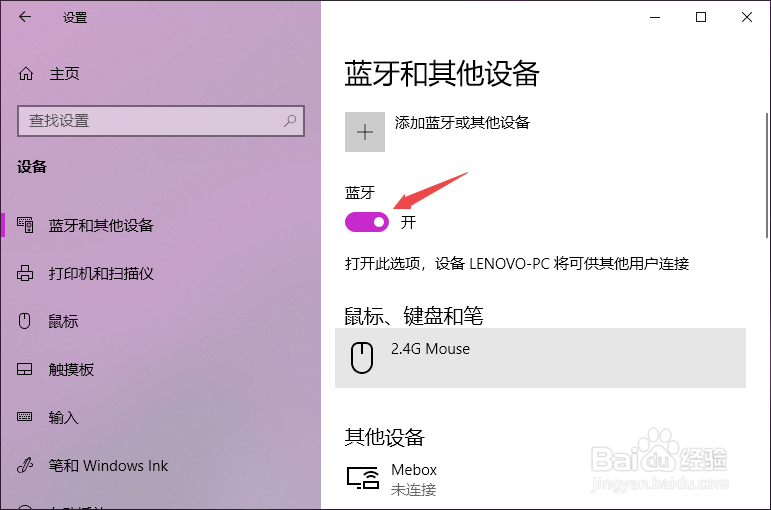
Task: Close the Settings window
Action: (x=747, y=17)
